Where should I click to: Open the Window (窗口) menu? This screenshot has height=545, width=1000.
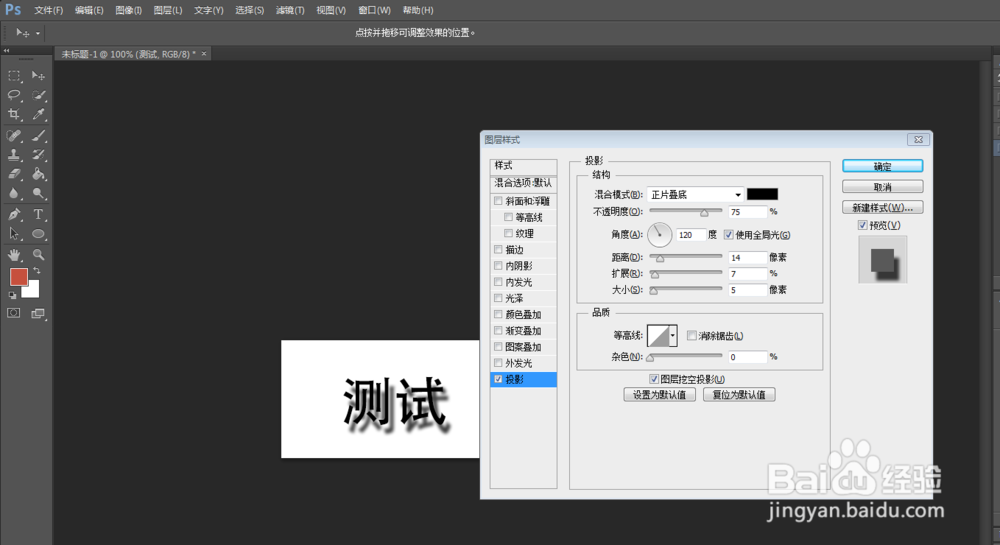pos(374,10)
